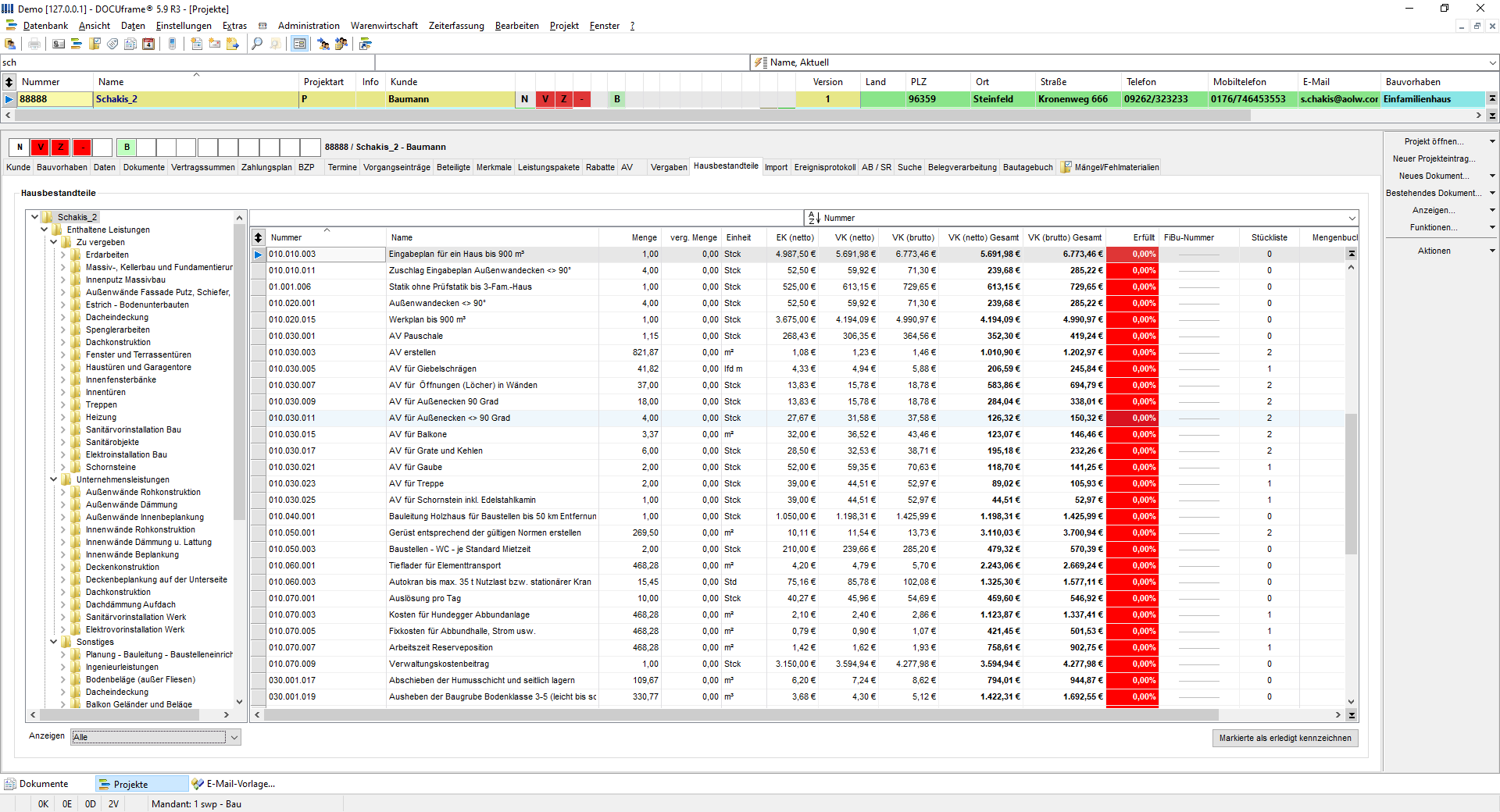Click the Name, Aktuell sort pencil icon
Image resolution: width=1500 pixels, height=812 pixels.
pyautogui.click(x=760, y=62)
